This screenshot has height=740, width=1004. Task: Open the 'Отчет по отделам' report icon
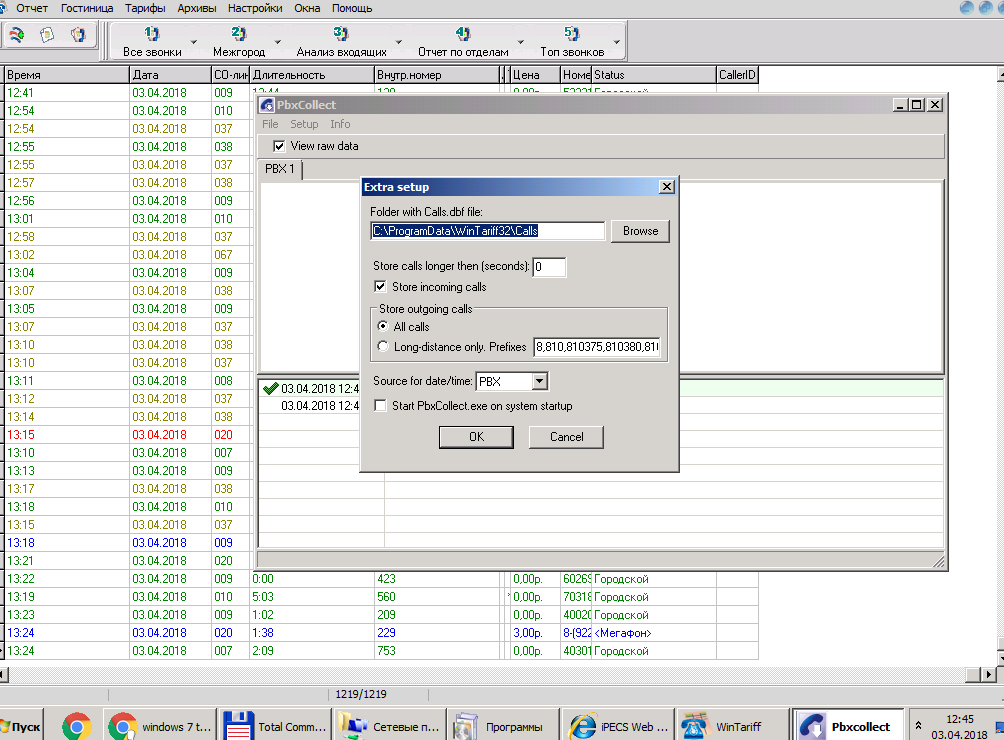(x=462, y=35)
